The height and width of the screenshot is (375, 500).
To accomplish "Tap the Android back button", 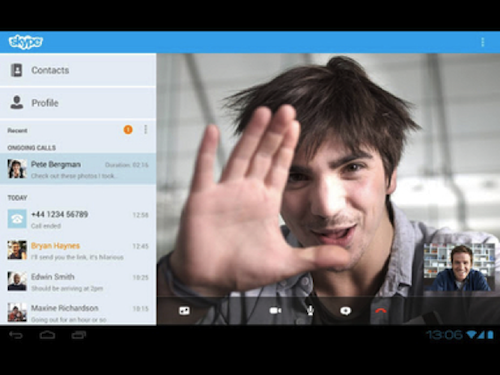I will [x=16, y=335].
